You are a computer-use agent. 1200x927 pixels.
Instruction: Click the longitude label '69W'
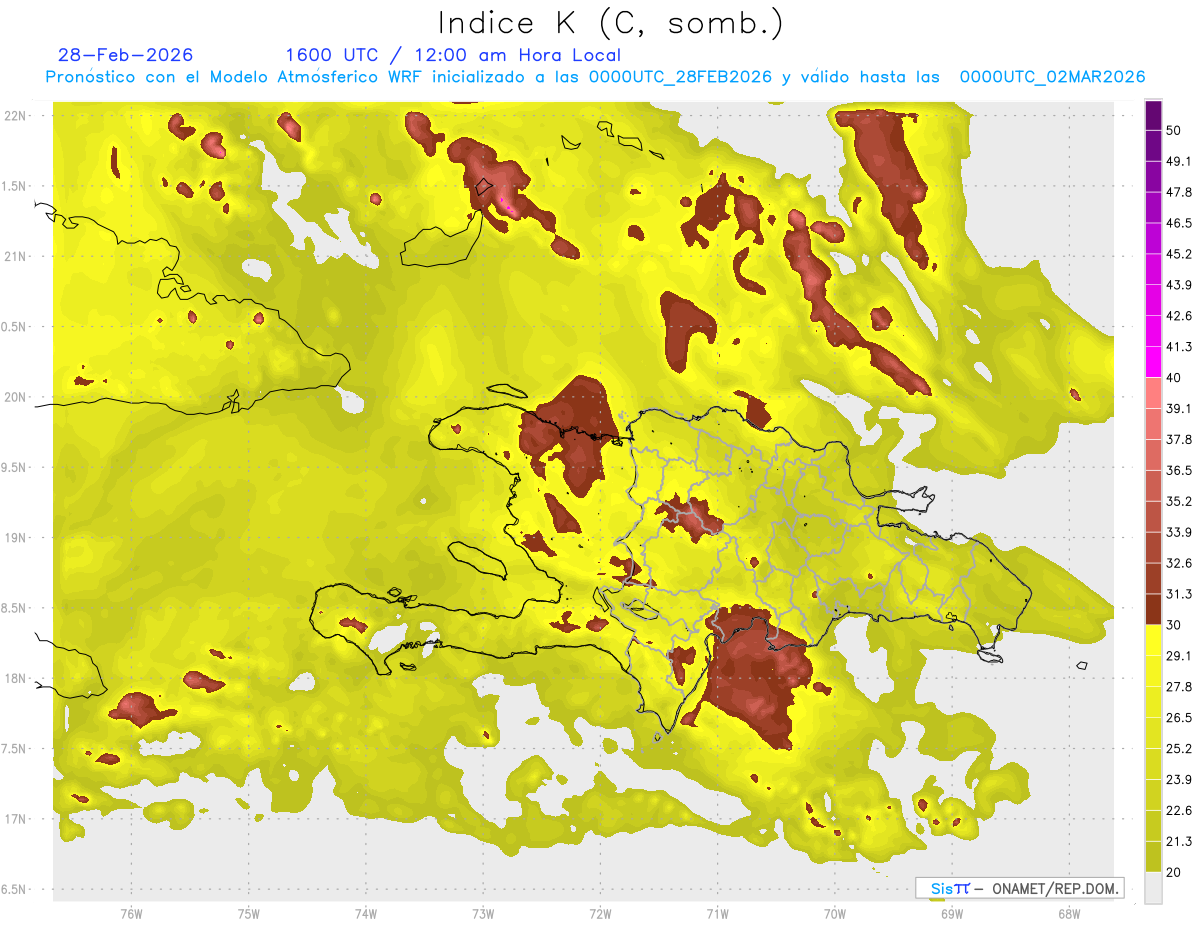coord(951,914)
